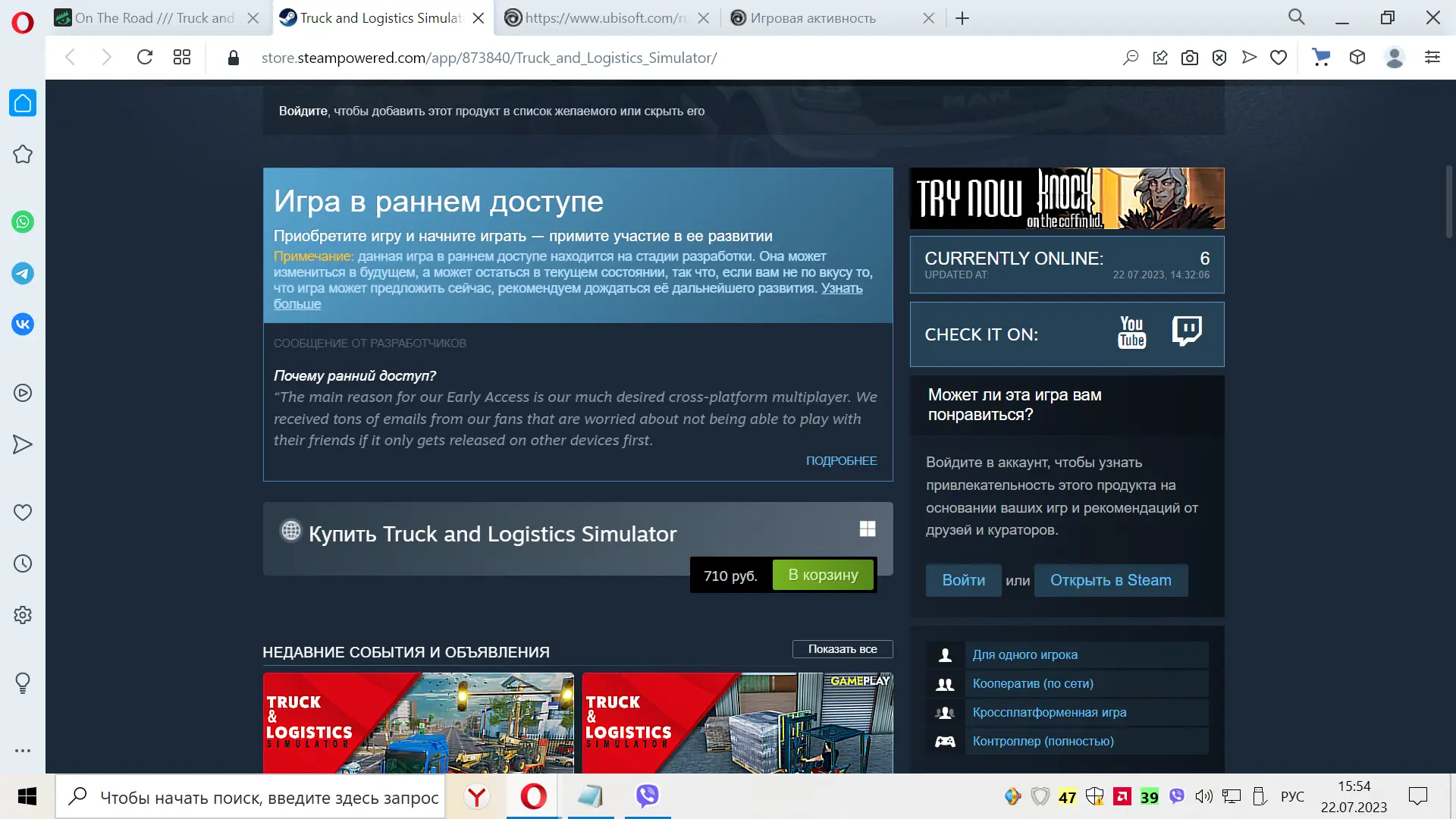Open the shopping cart icon in toolbar
This screenshot has height=819, width=1456.
(x=1321, y=58)
